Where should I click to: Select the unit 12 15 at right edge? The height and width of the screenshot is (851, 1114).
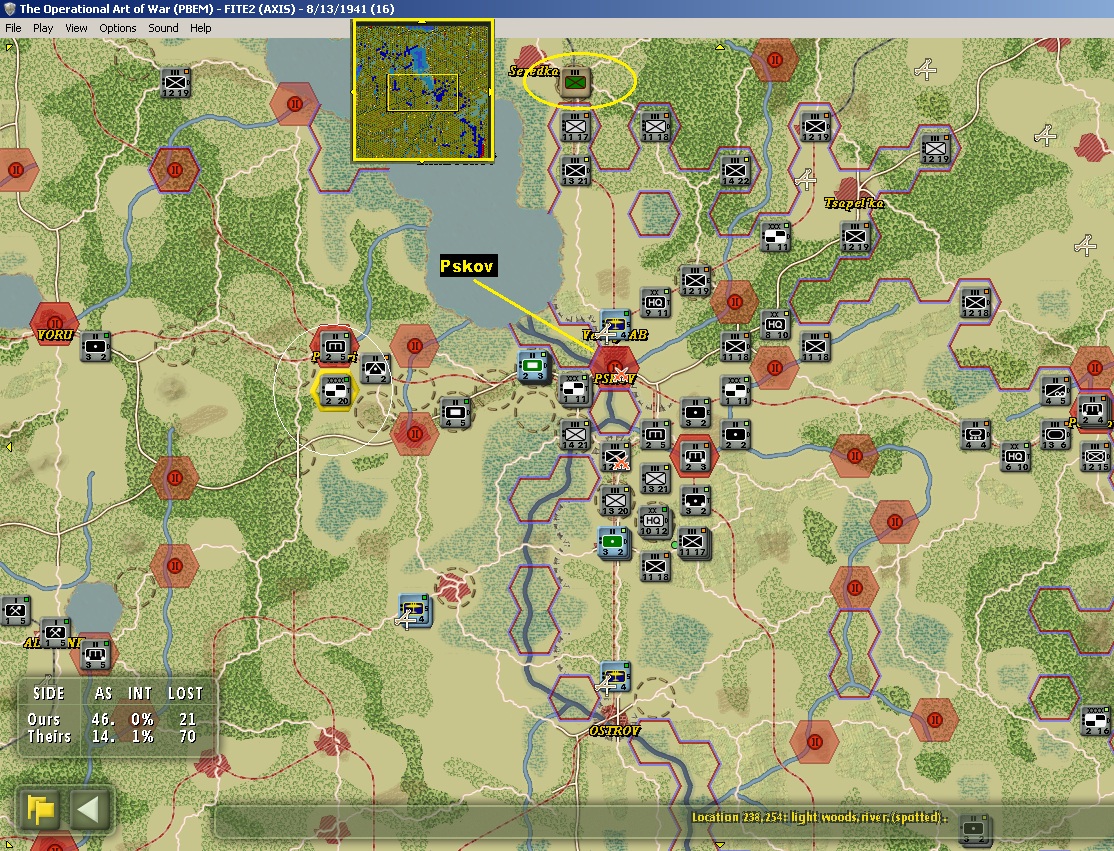point(1096,456)
